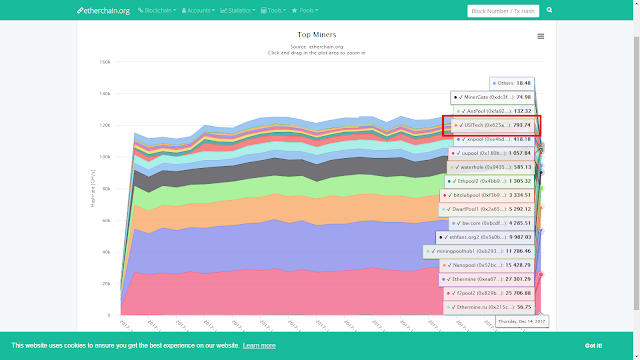Click the waterhole 585.13 tooltip label
This screenshot has height=360, width=640.
(x=490, y=167)
